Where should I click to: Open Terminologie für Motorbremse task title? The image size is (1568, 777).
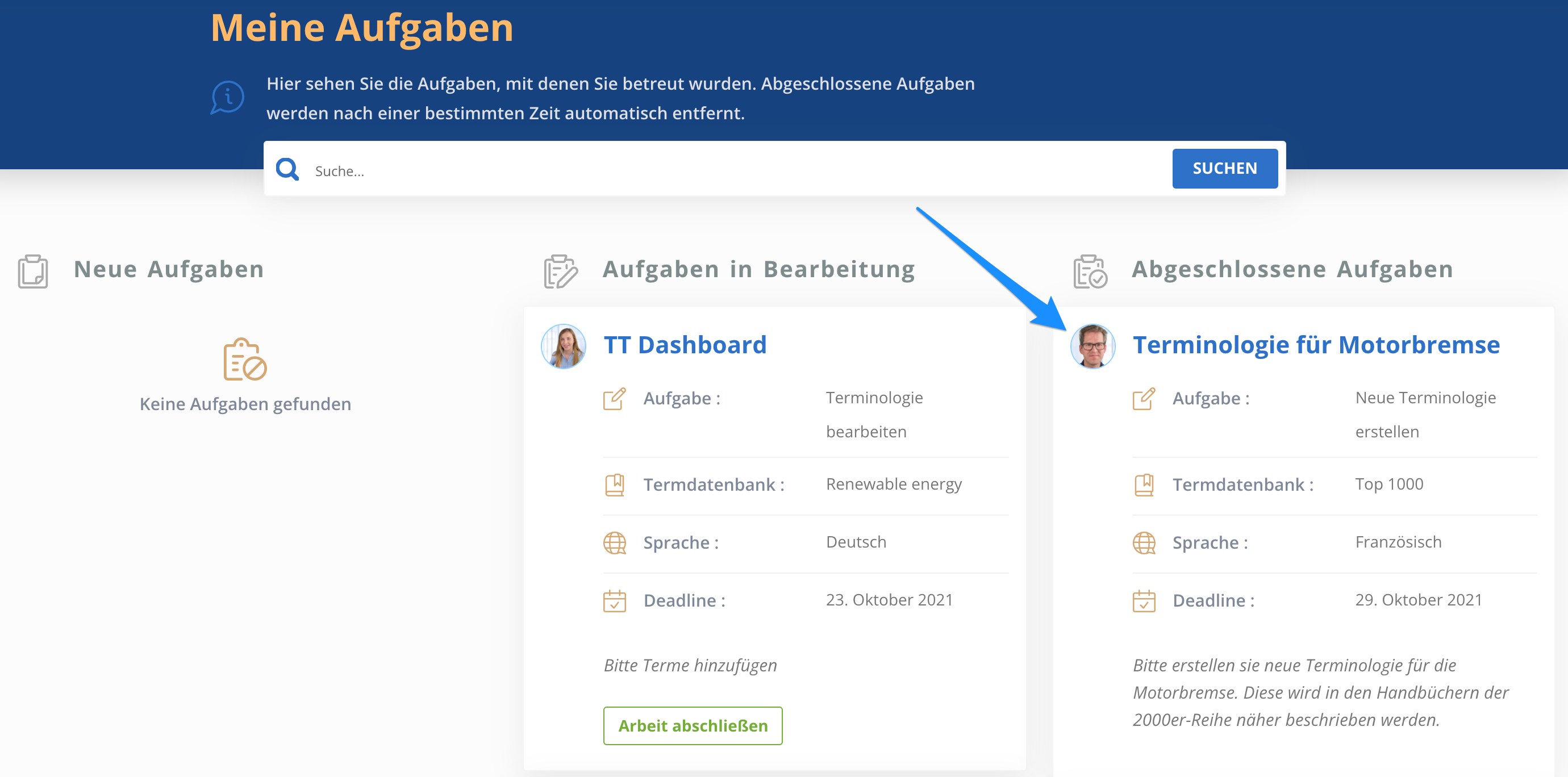coord(1316,345)
